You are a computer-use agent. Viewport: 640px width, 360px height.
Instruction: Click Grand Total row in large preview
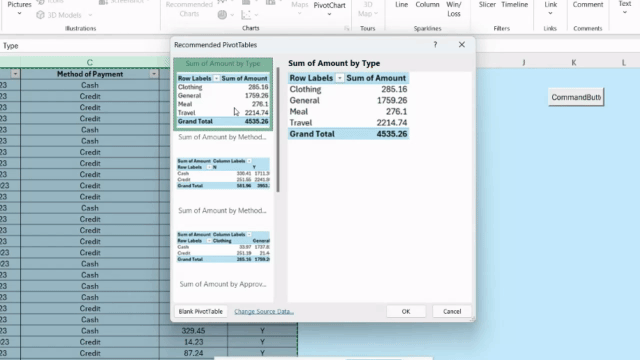tap(348, 134)
